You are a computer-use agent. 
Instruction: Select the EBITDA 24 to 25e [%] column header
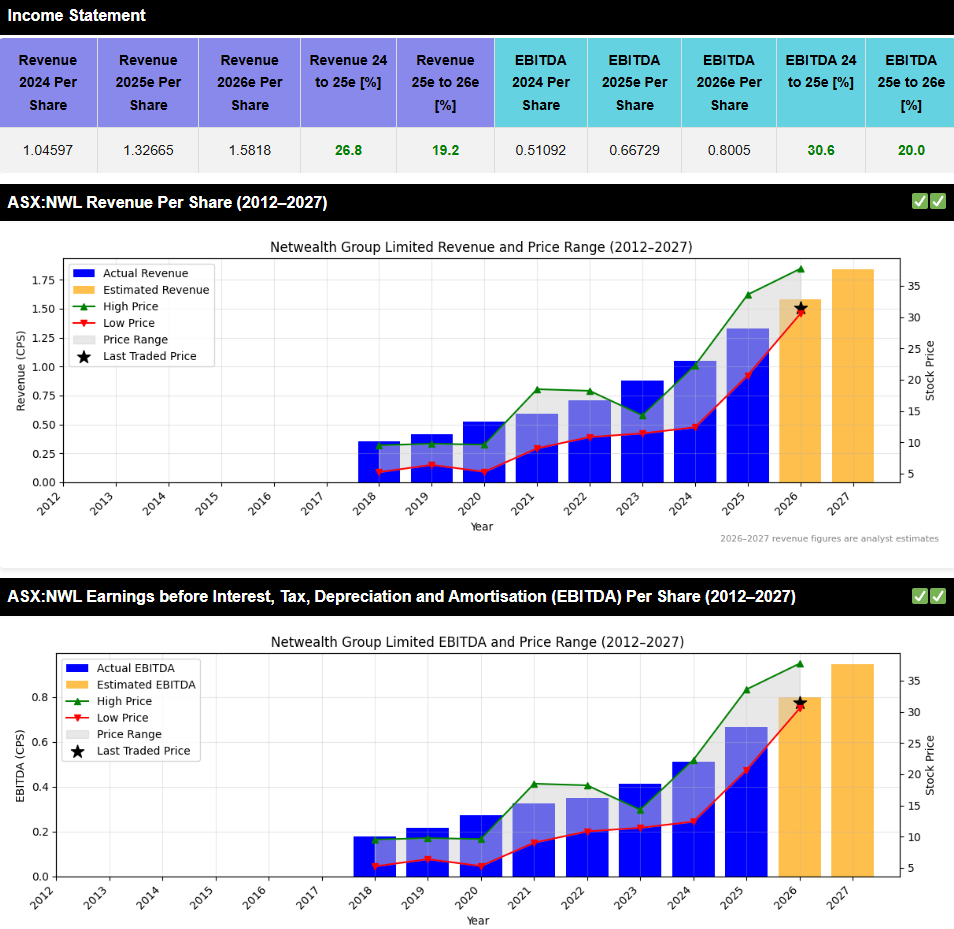tap(820, 71)
